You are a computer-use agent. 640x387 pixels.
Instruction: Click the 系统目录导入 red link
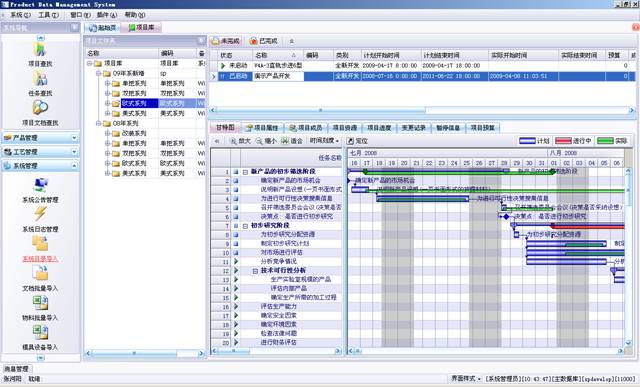click(x=40, y=259)
